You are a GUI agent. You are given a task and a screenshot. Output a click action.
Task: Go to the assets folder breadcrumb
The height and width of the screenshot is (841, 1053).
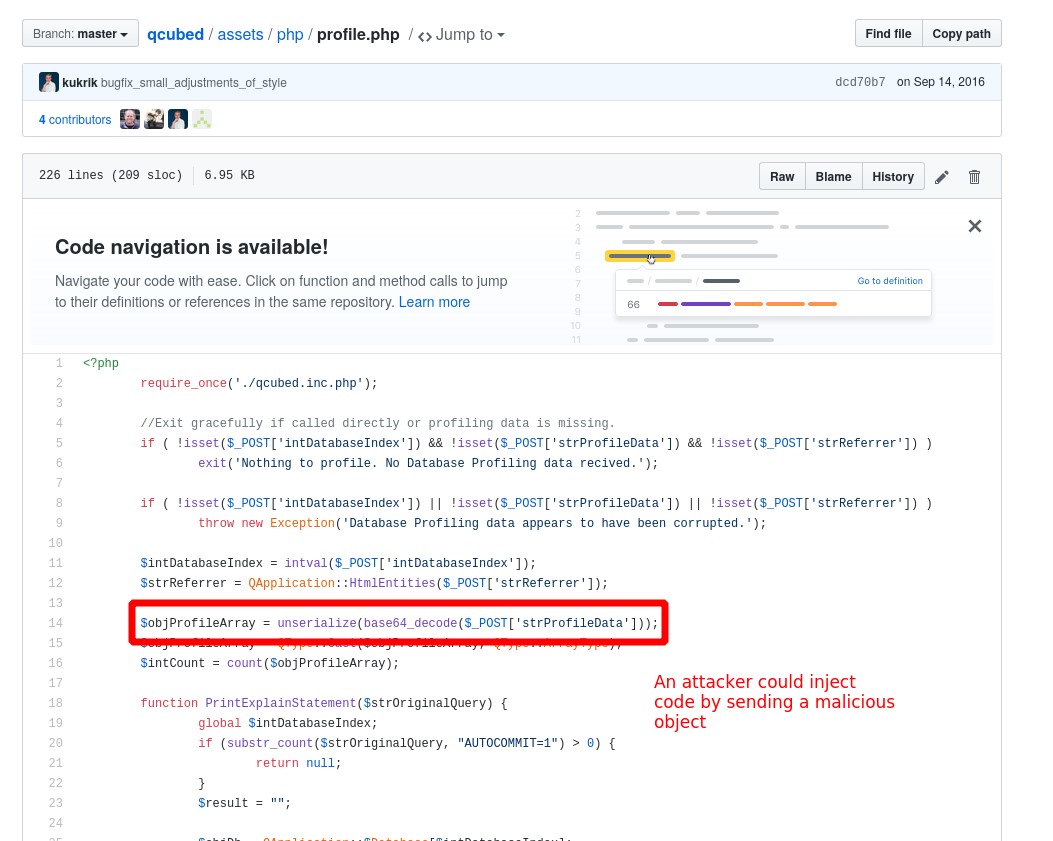point(240,34)
